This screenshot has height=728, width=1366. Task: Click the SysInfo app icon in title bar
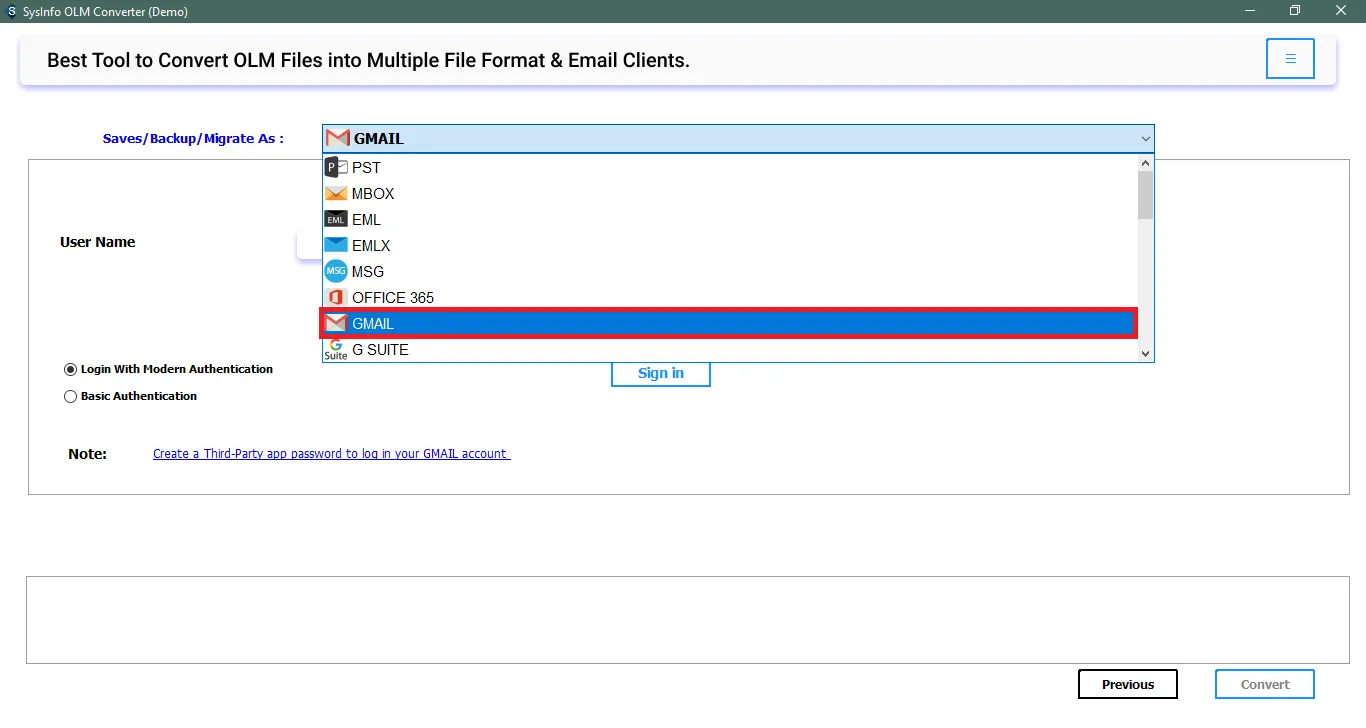tap(11, 11)
